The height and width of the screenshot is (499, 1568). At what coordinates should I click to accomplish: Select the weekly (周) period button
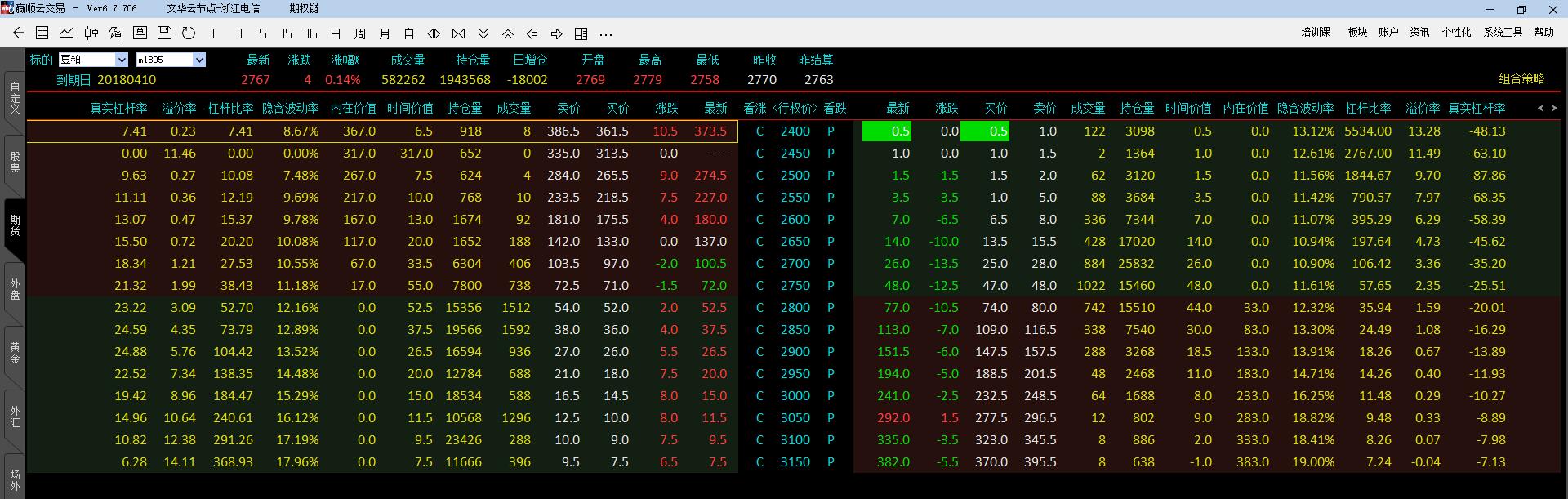tap(360, 33)
